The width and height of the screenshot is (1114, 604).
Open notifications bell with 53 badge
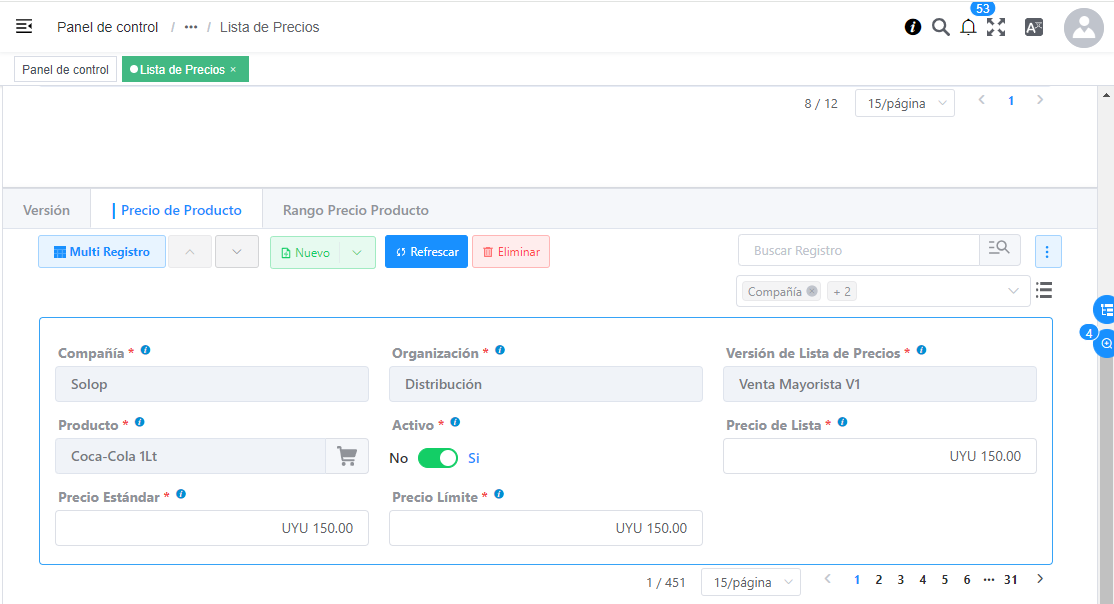(968, 28)
